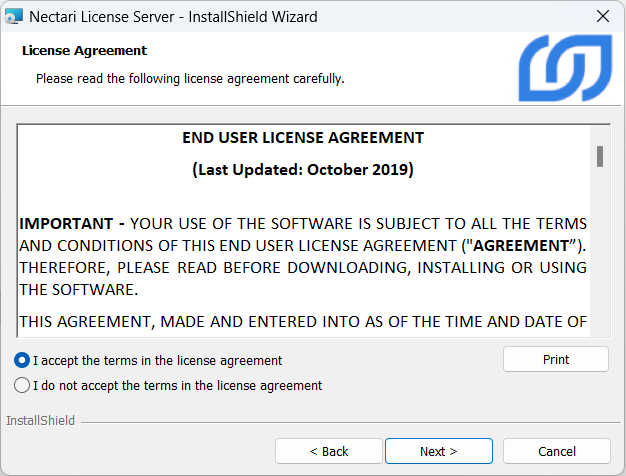
Task: Click the Last Updated October 2019 line
Action: point(303,169)
